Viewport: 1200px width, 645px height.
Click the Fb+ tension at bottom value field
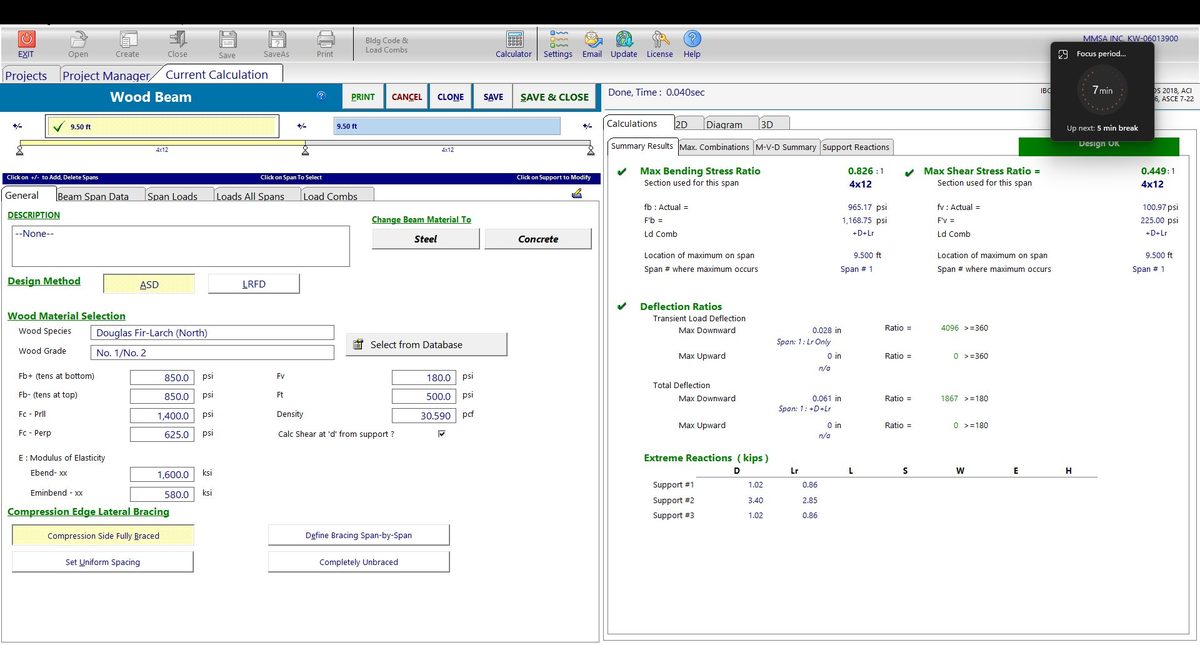164,376
